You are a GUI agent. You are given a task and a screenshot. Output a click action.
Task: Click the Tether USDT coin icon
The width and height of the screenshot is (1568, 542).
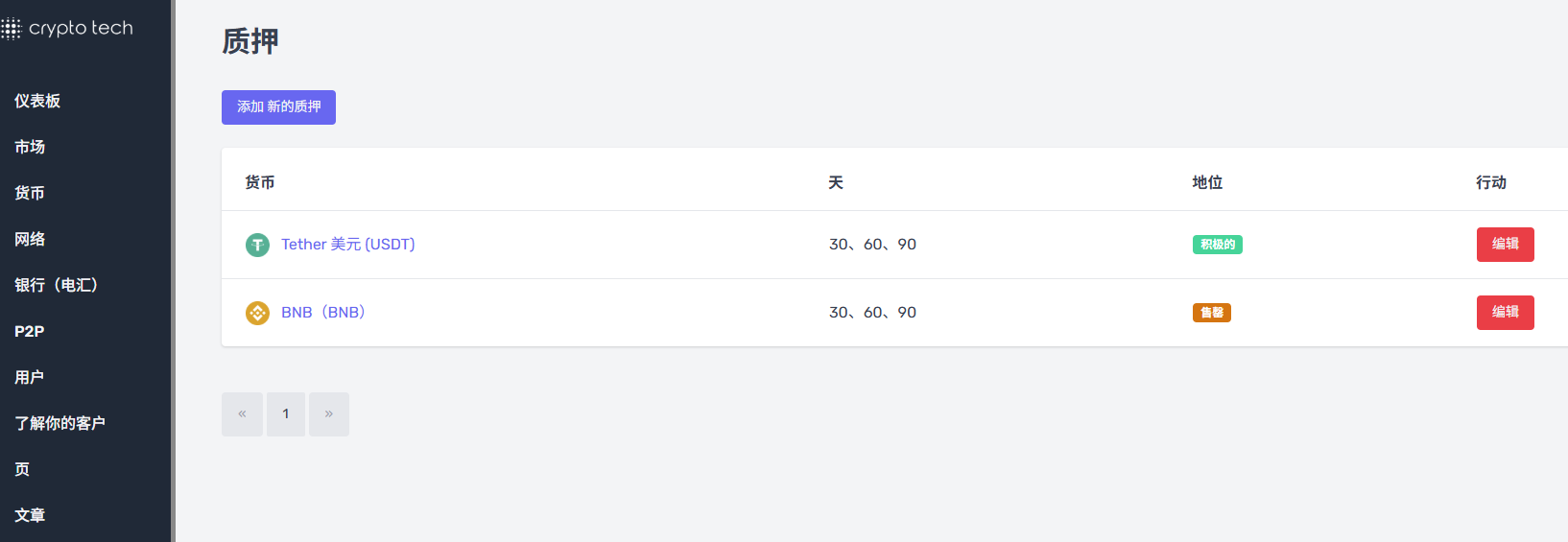257,245
